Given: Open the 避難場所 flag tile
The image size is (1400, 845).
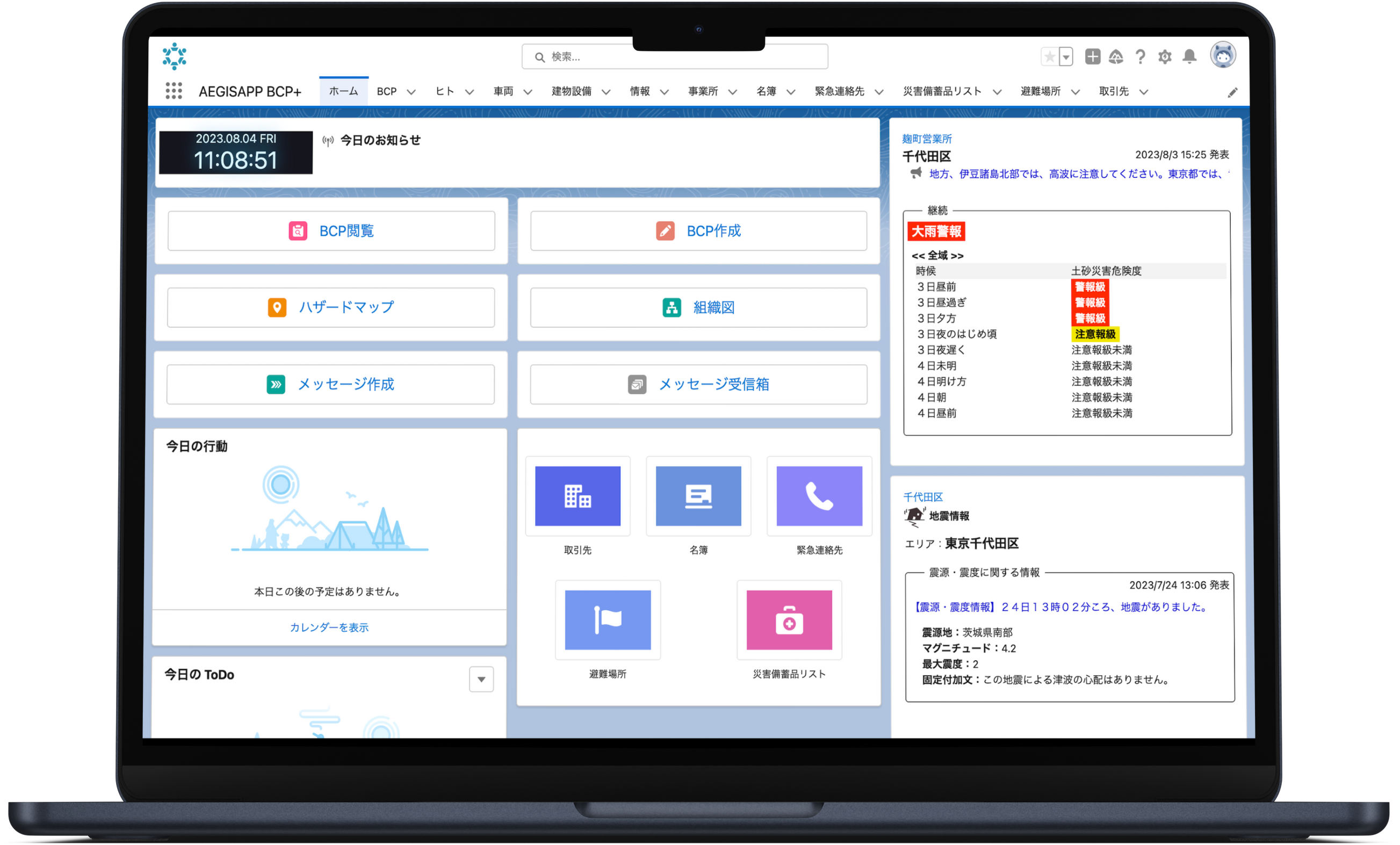Looking at the screenshot, I should (608, 619).
